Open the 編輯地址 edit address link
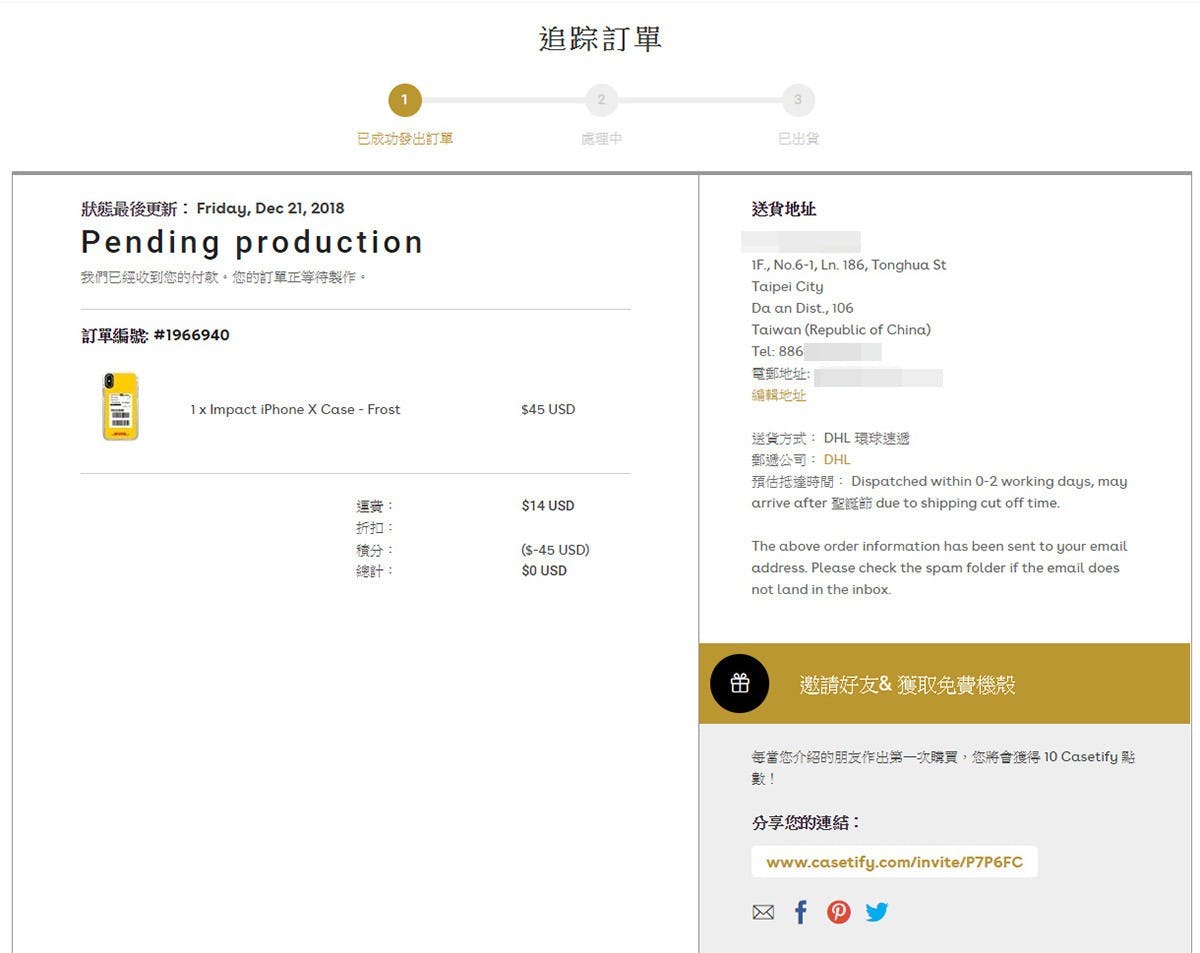 (779, 395)
